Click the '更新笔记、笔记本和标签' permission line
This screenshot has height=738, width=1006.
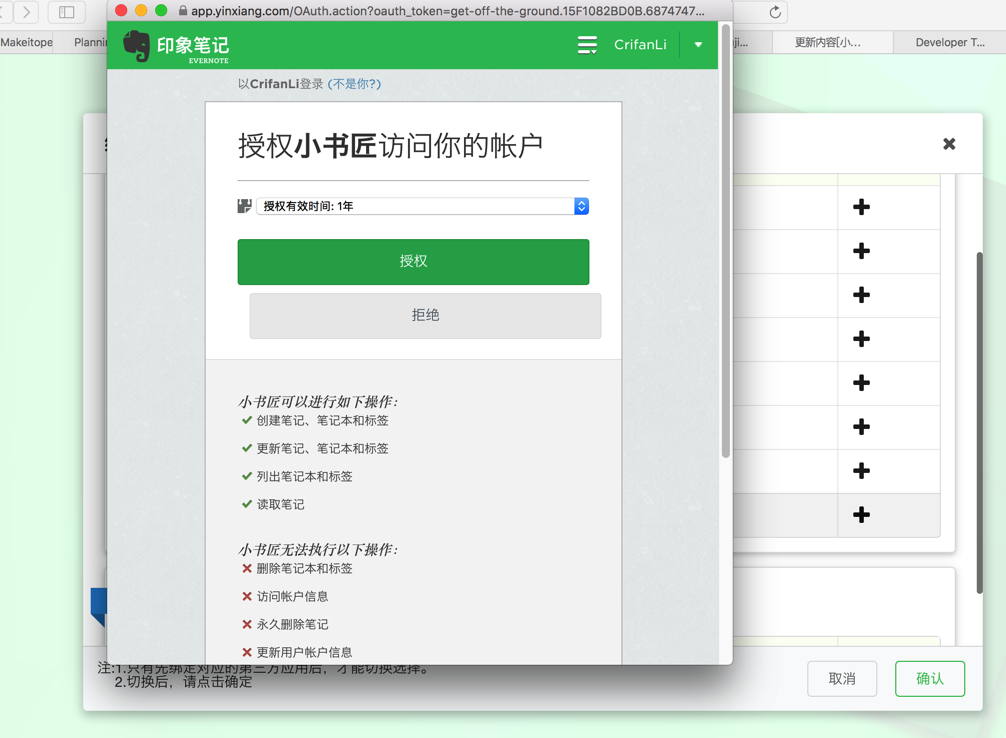(323, 449)
